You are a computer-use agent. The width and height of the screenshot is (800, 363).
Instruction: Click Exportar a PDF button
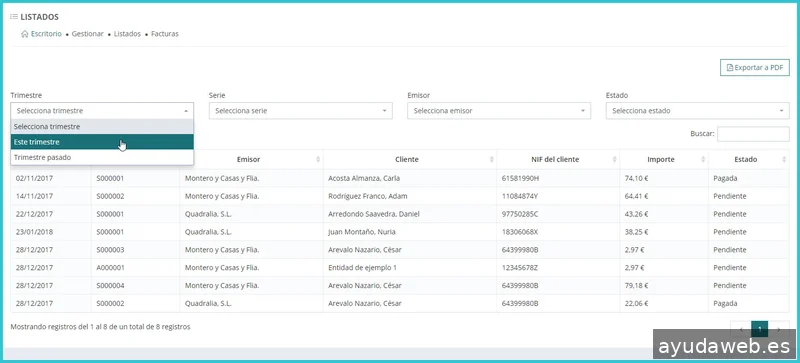(755, 67)
